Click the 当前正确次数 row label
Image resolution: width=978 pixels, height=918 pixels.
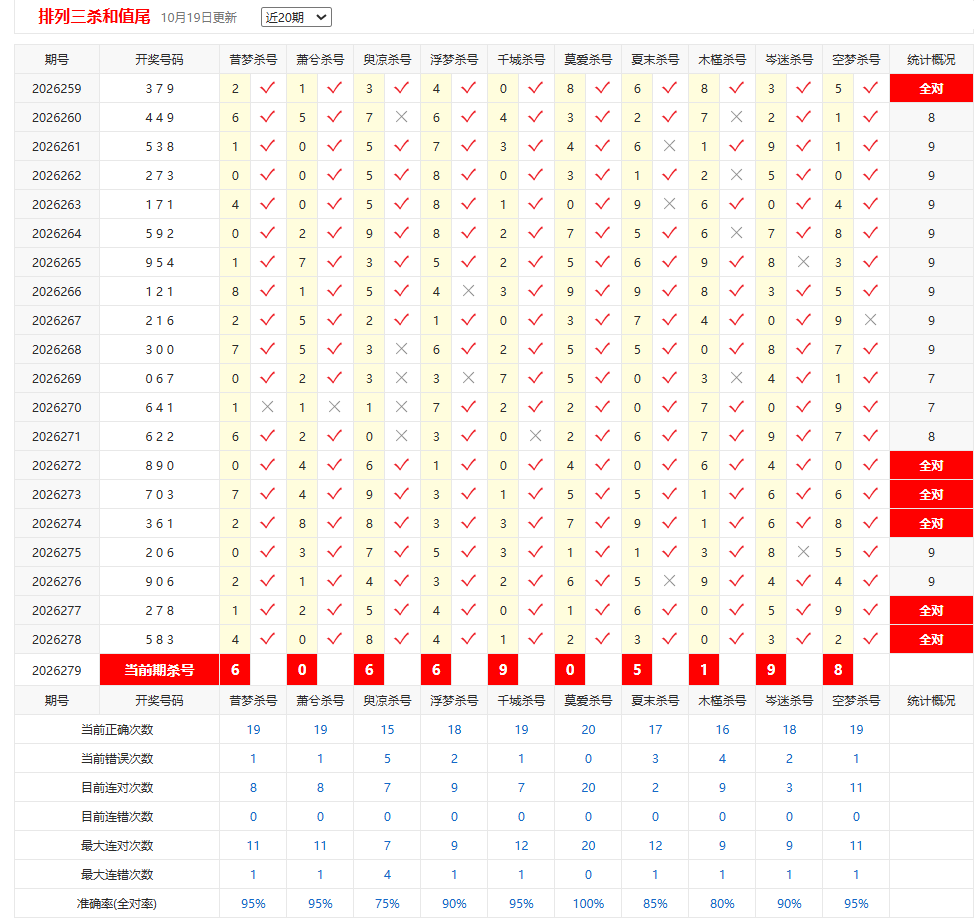point(117,730)
